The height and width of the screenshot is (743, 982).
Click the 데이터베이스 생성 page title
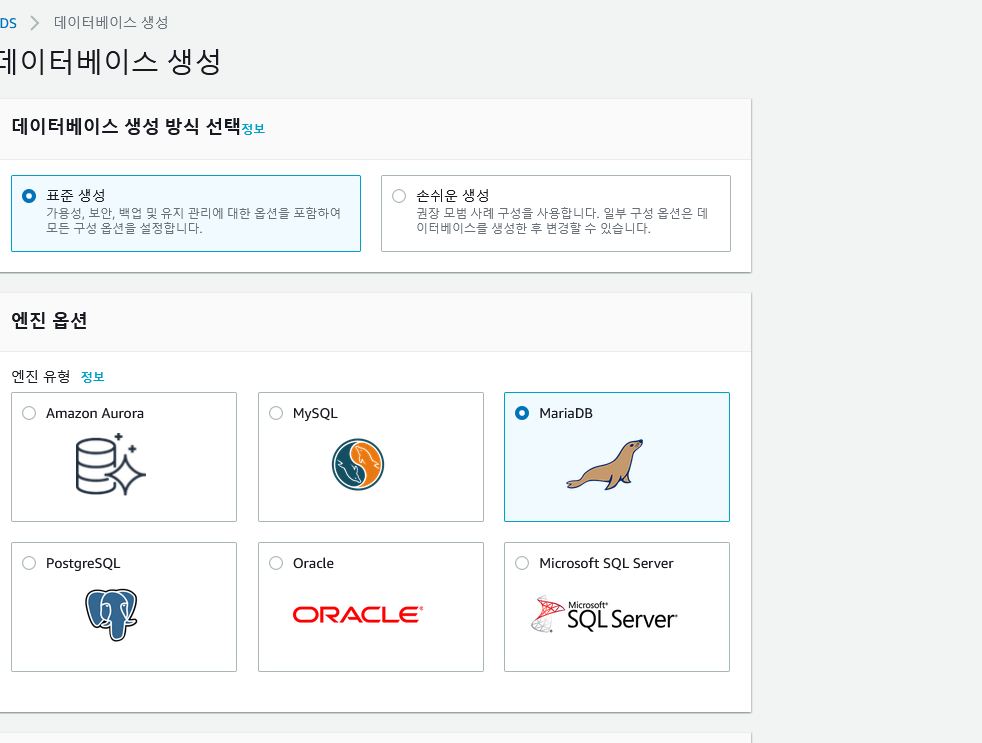tap(110, 62)
